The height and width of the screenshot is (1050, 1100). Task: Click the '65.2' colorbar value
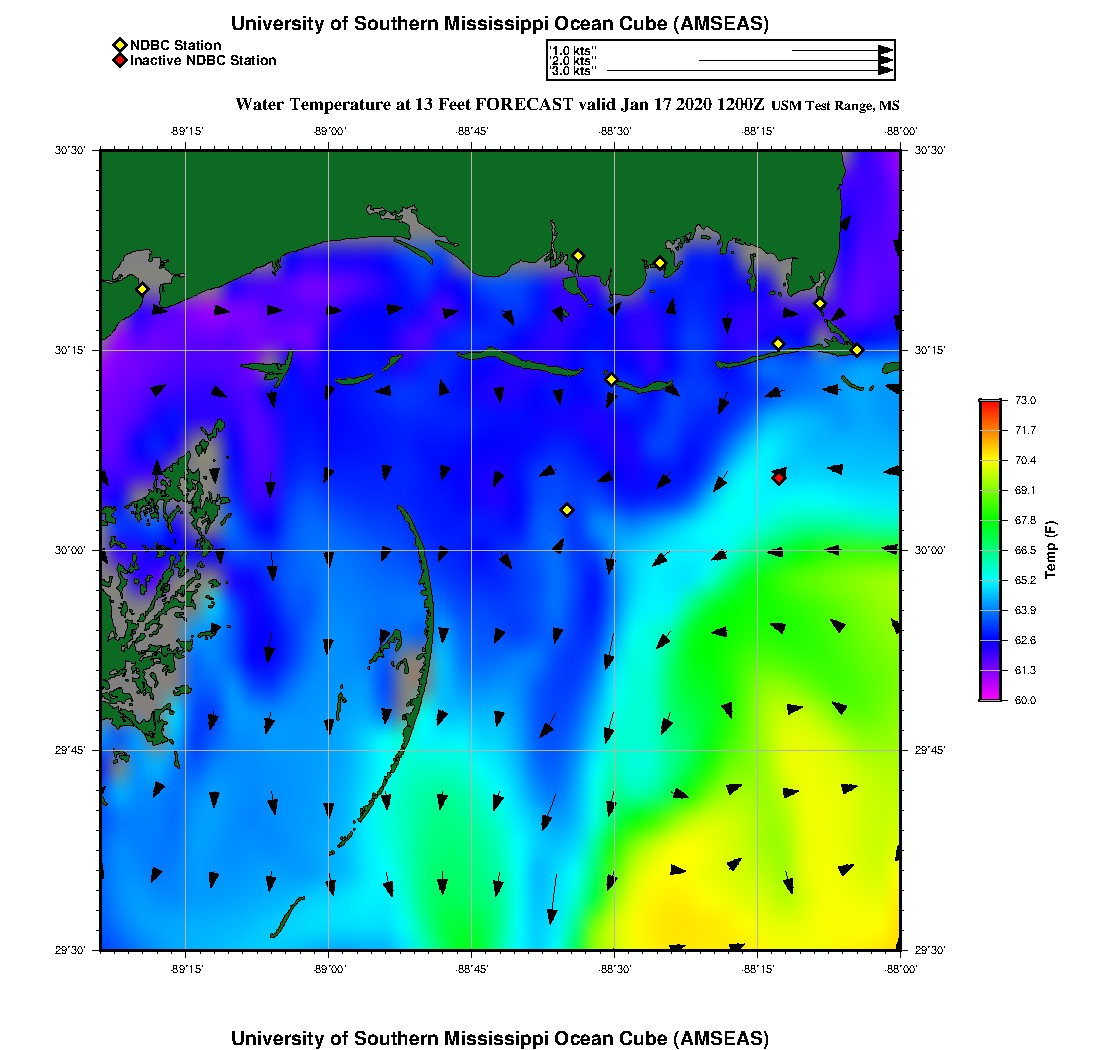(1025, 581)
